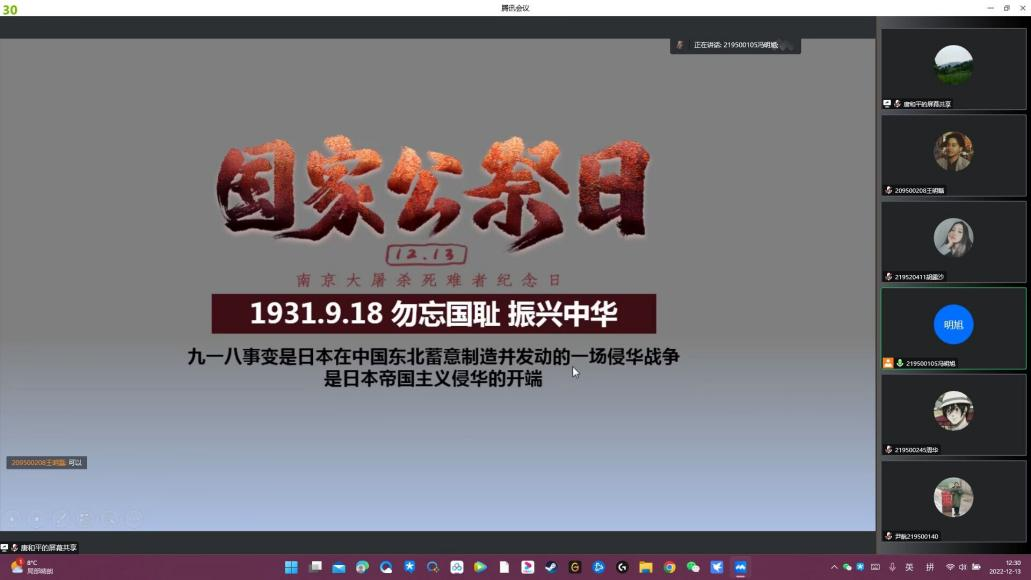The width and height of the screenshot is (1031, 580).
Task: Select participant tile labeled 219520411
Action: point(953,241)
